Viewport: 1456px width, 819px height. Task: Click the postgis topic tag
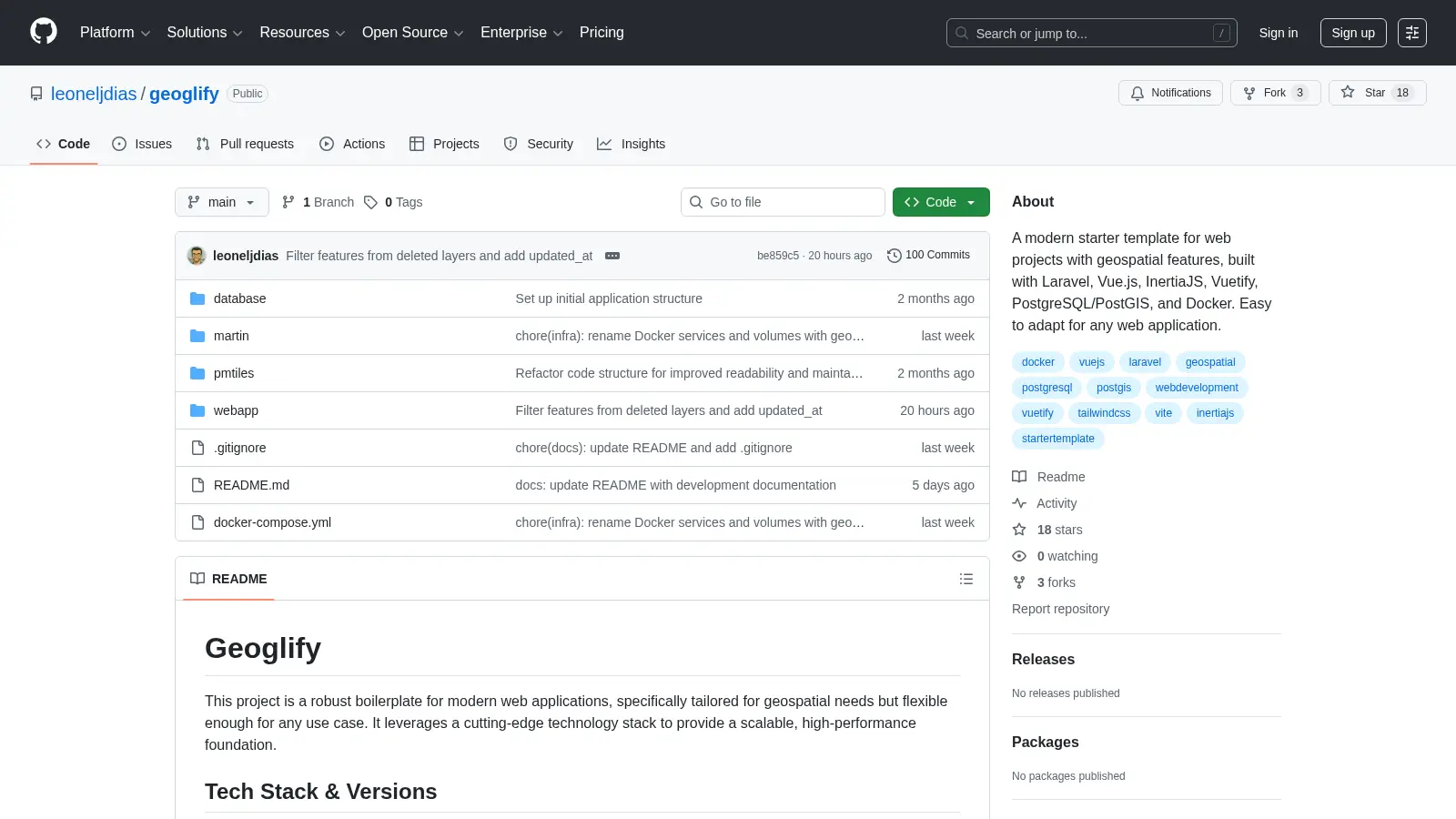click(1114, 388)
